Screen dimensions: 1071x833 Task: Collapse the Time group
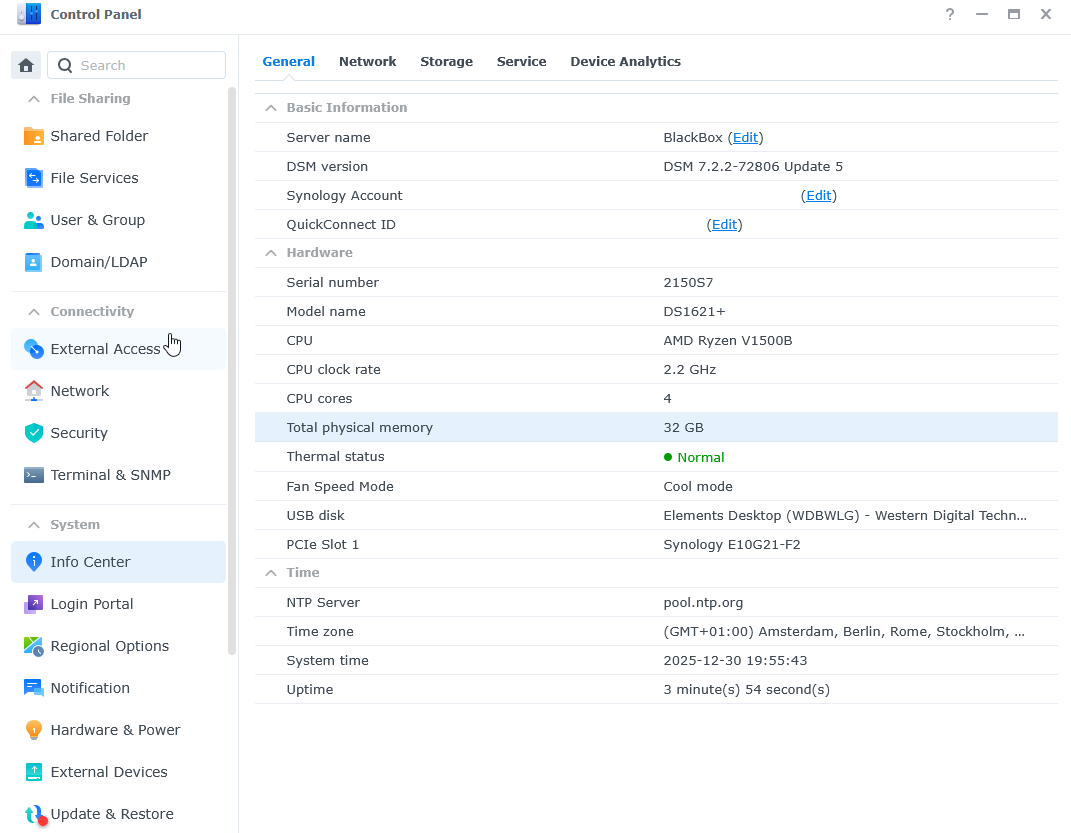tap(270, 573)
